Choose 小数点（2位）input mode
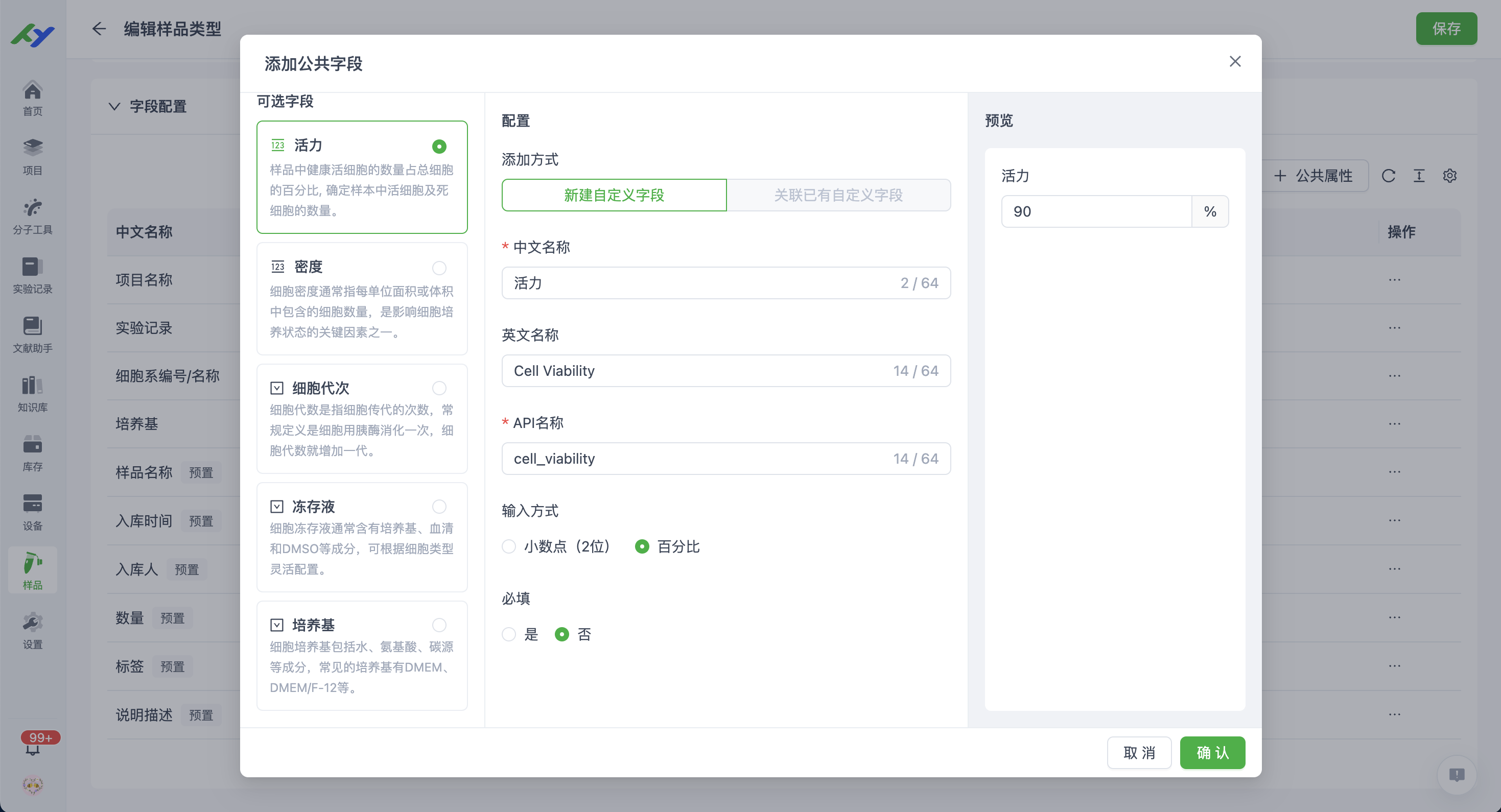This screenshot has height=812, width=1501. pos(508,546)
